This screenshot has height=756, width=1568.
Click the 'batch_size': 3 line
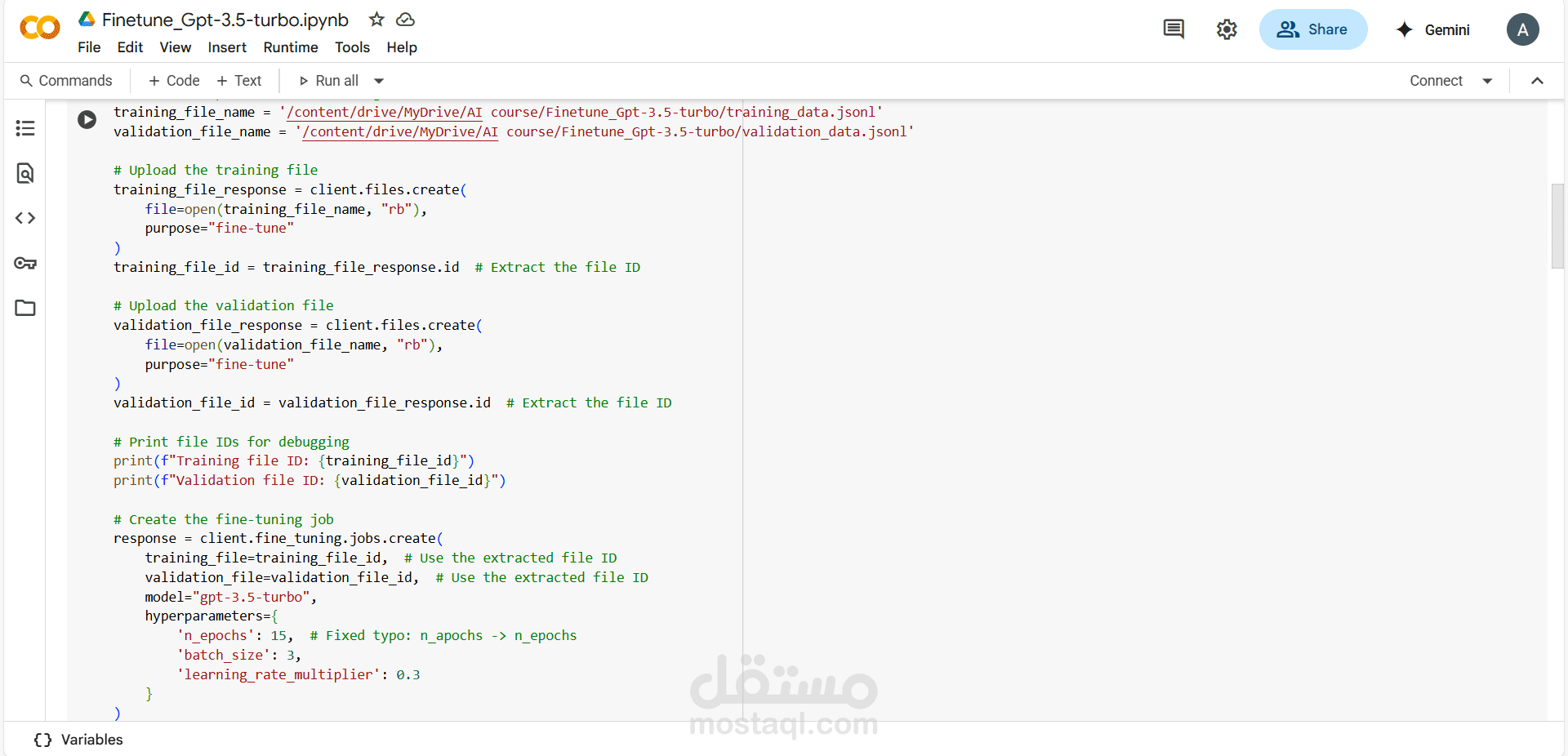[x=239, y=656]
